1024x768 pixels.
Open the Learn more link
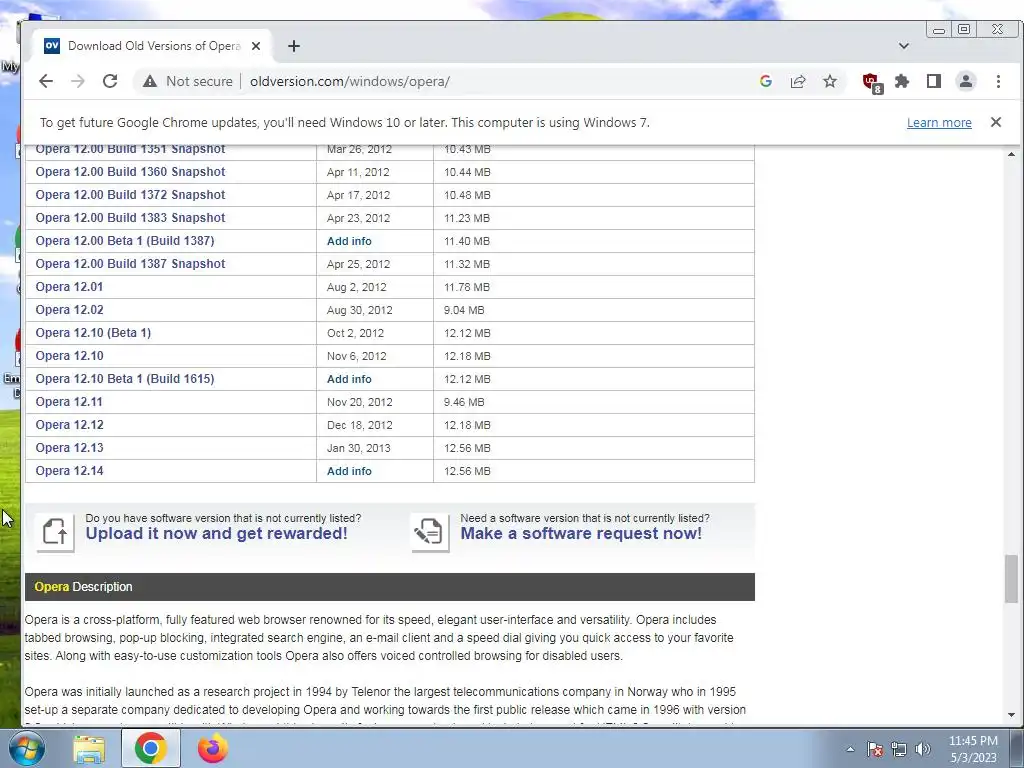[x=939, y=123]
